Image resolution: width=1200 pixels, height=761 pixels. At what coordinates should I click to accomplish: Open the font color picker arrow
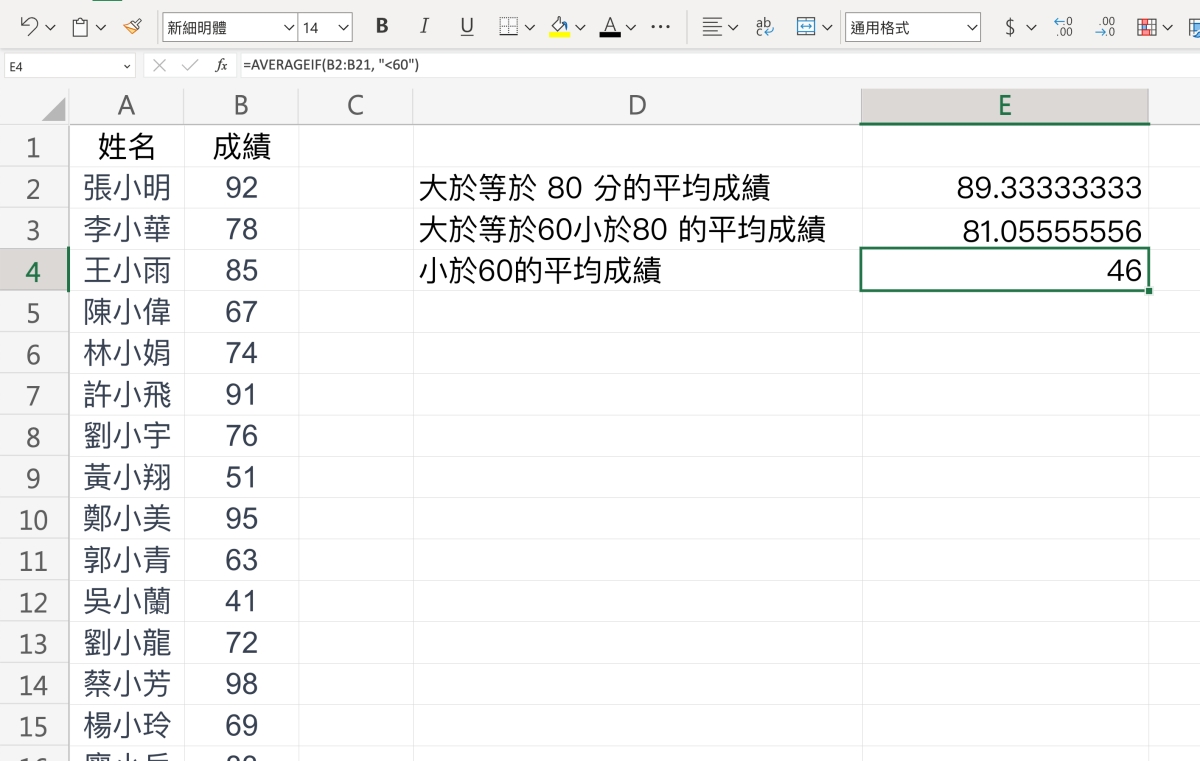tap(631, 28)
